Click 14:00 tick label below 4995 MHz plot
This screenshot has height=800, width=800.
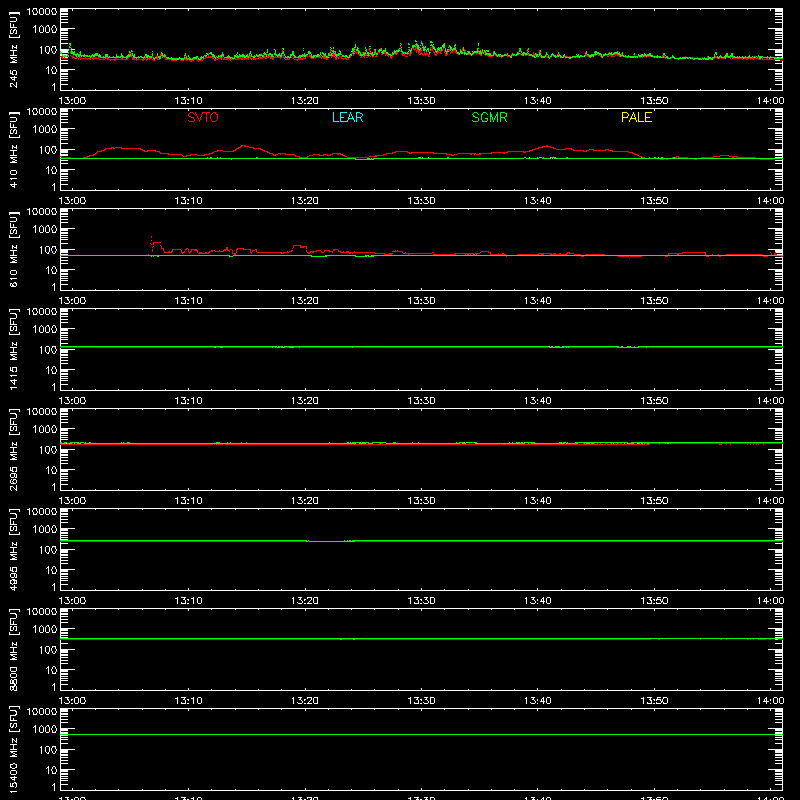[770, 601]
